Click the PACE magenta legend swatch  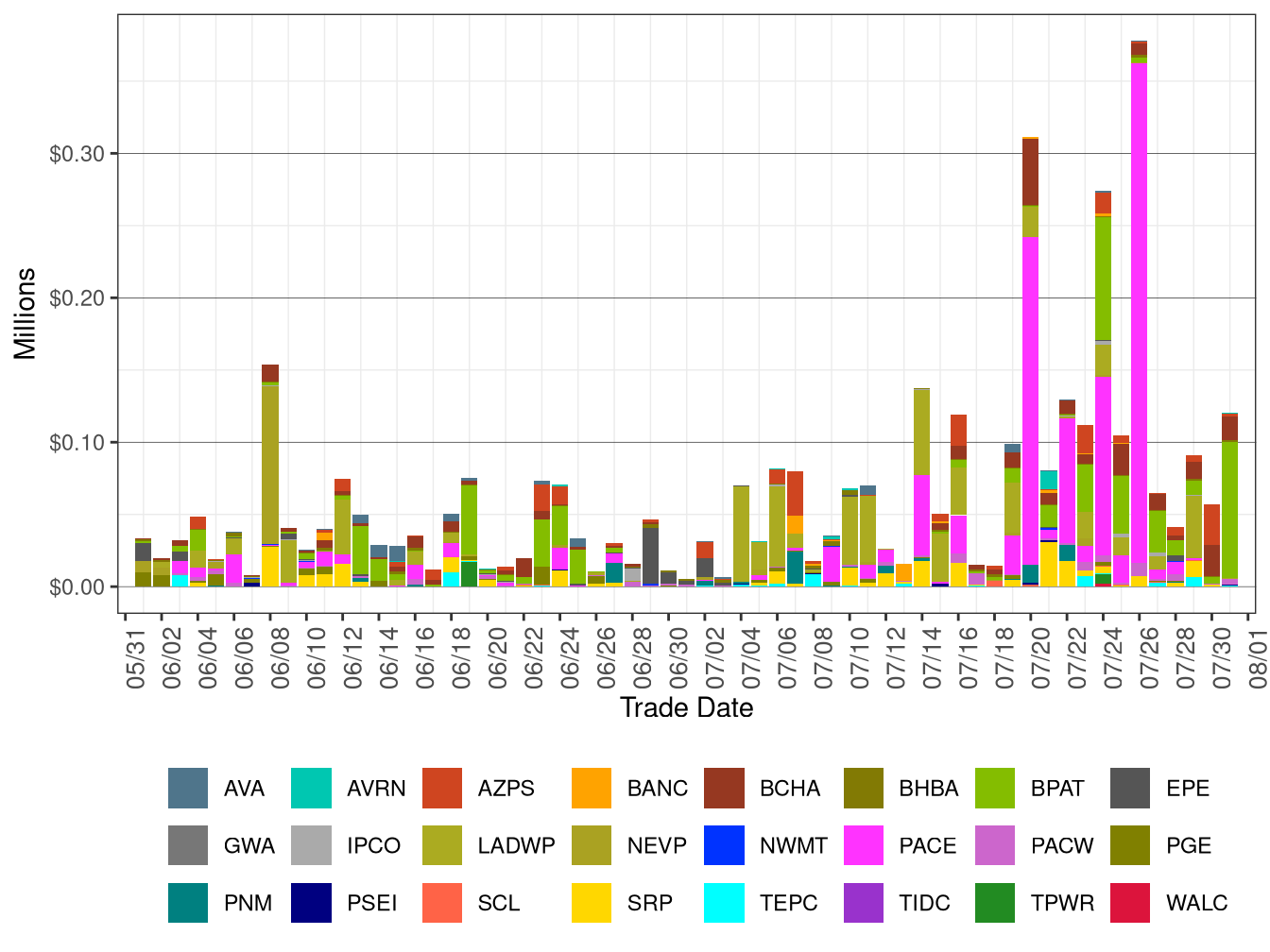tap(864, 845)
